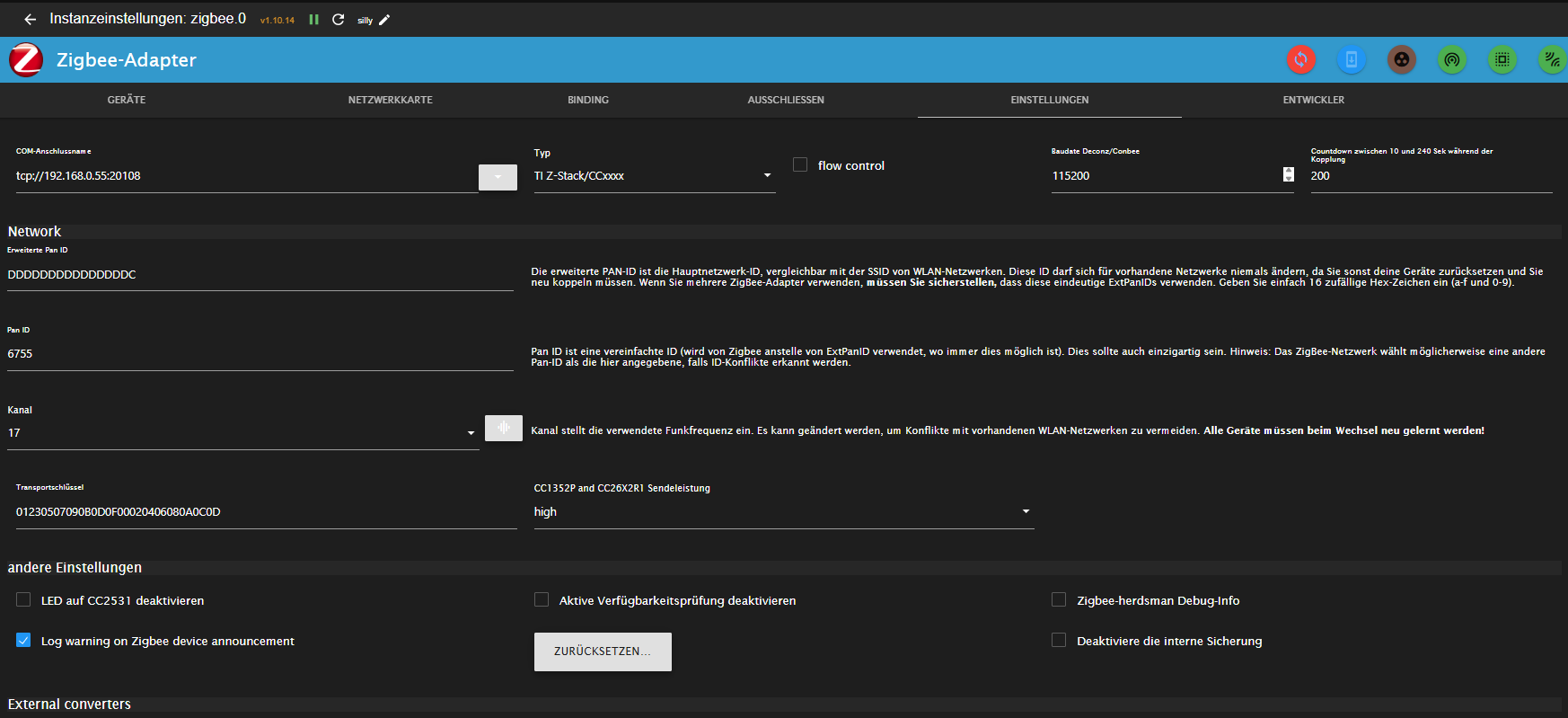Enable LED auf CC2531 deaktivieren

pos(23,599)
